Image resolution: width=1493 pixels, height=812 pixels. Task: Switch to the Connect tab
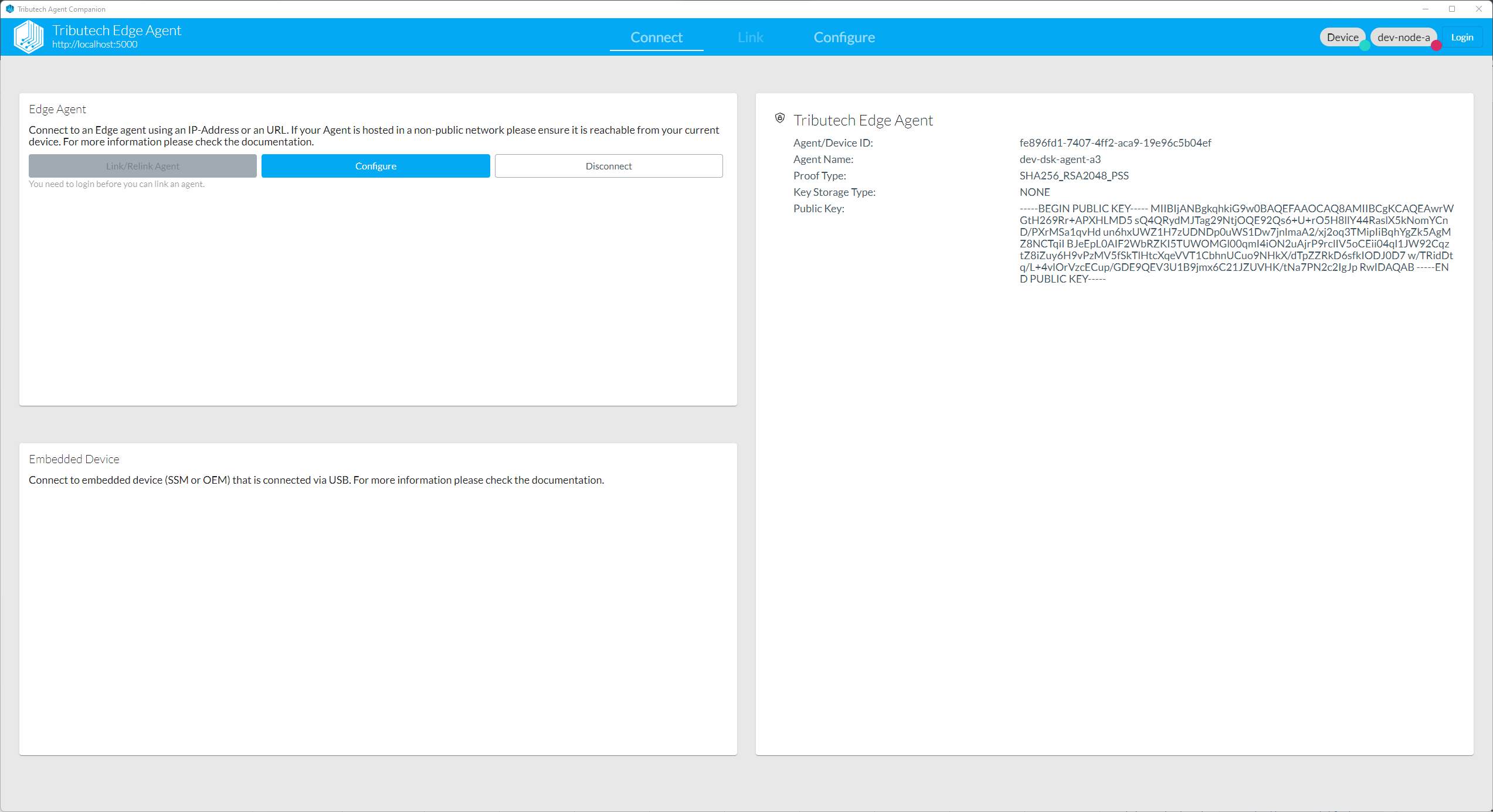[656, 38]
